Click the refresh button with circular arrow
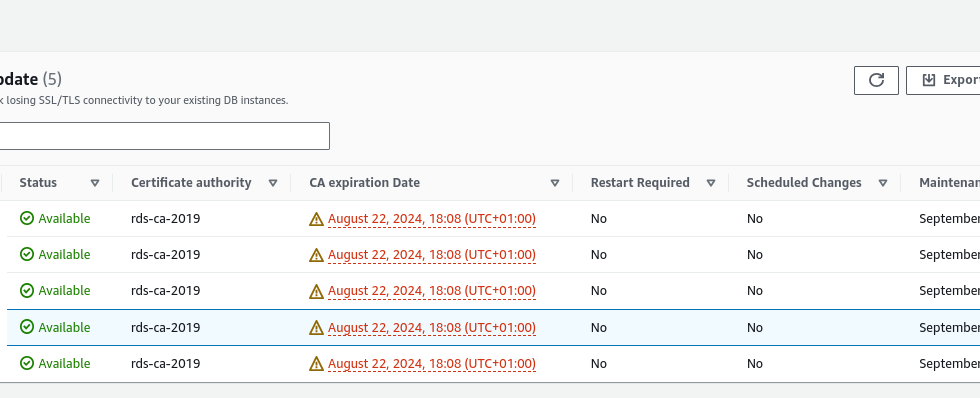This screenshot has width=980, height=398. [876, 80]
